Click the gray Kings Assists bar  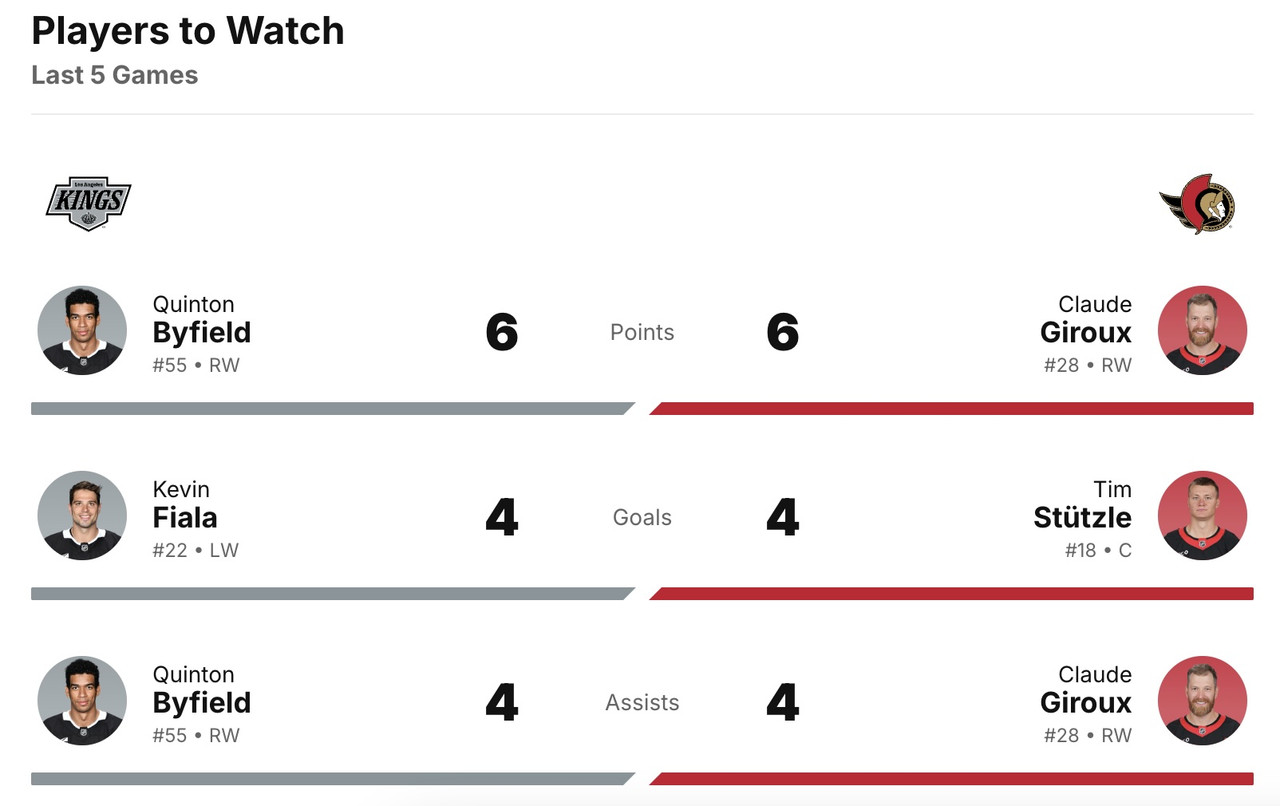[x=330, y=778]
